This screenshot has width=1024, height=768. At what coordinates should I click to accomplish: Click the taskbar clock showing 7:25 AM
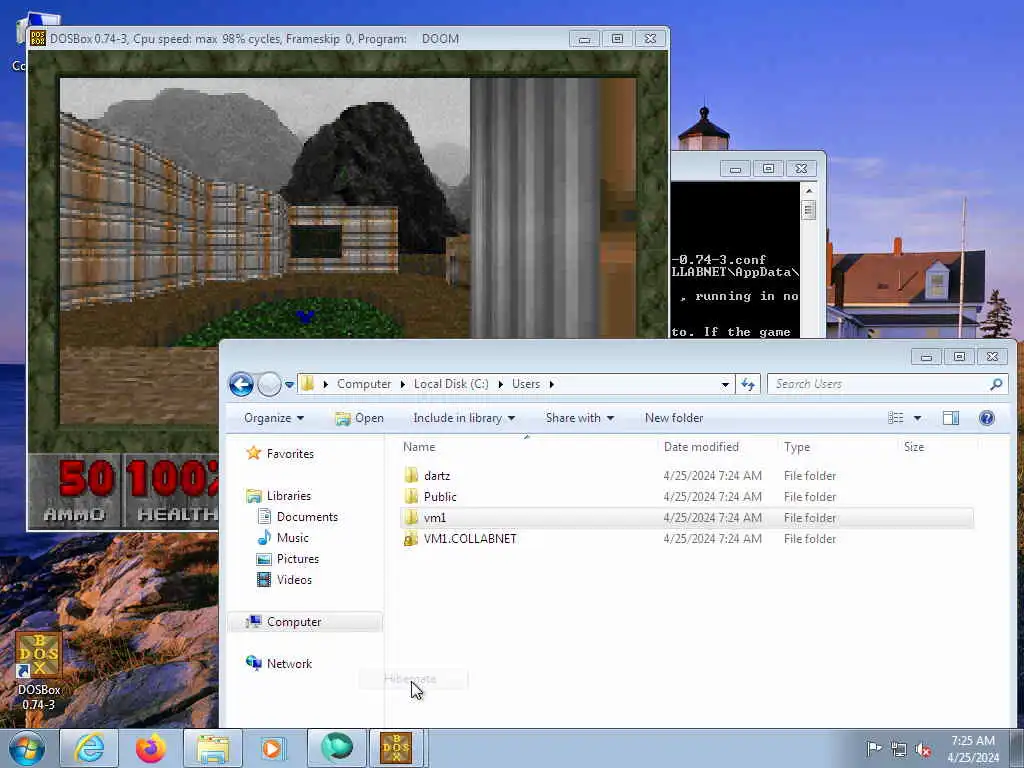[x=972, y=749]
